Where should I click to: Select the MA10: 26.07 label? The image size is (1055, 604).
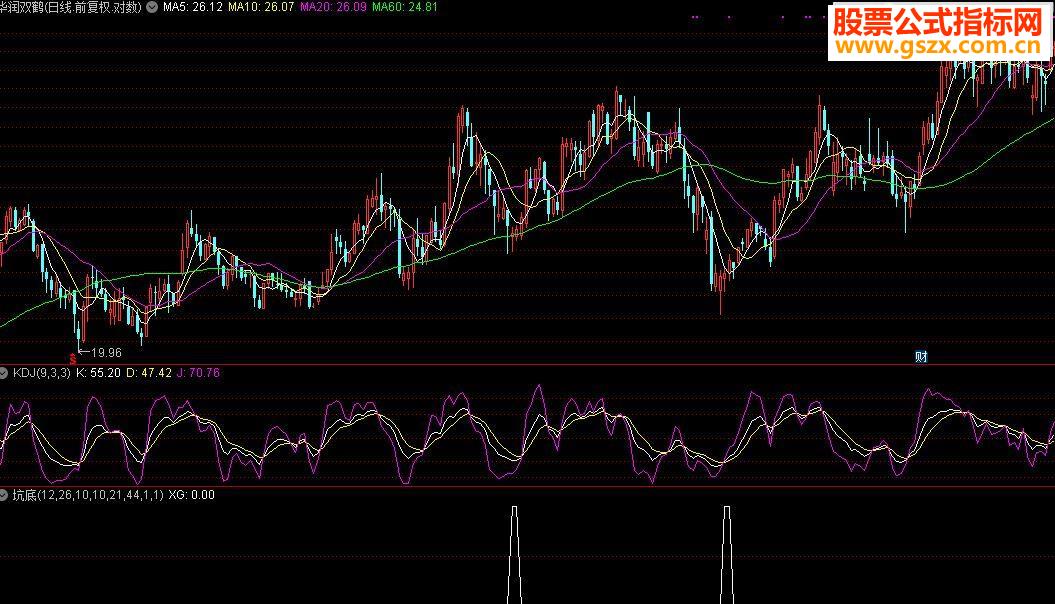(x=261, y=7)
